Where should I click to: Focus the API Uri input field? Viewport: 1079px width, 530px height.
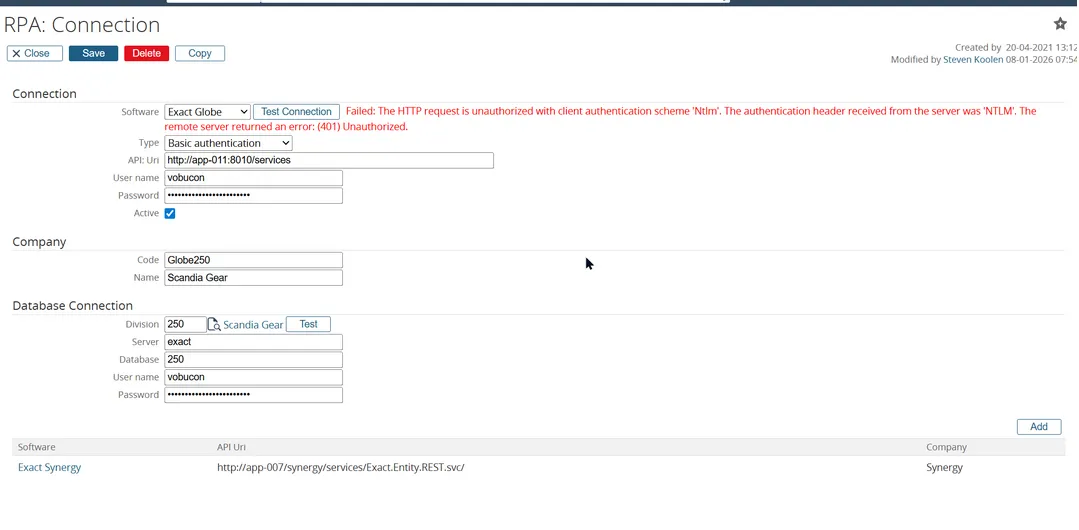[x=329, y=160]
